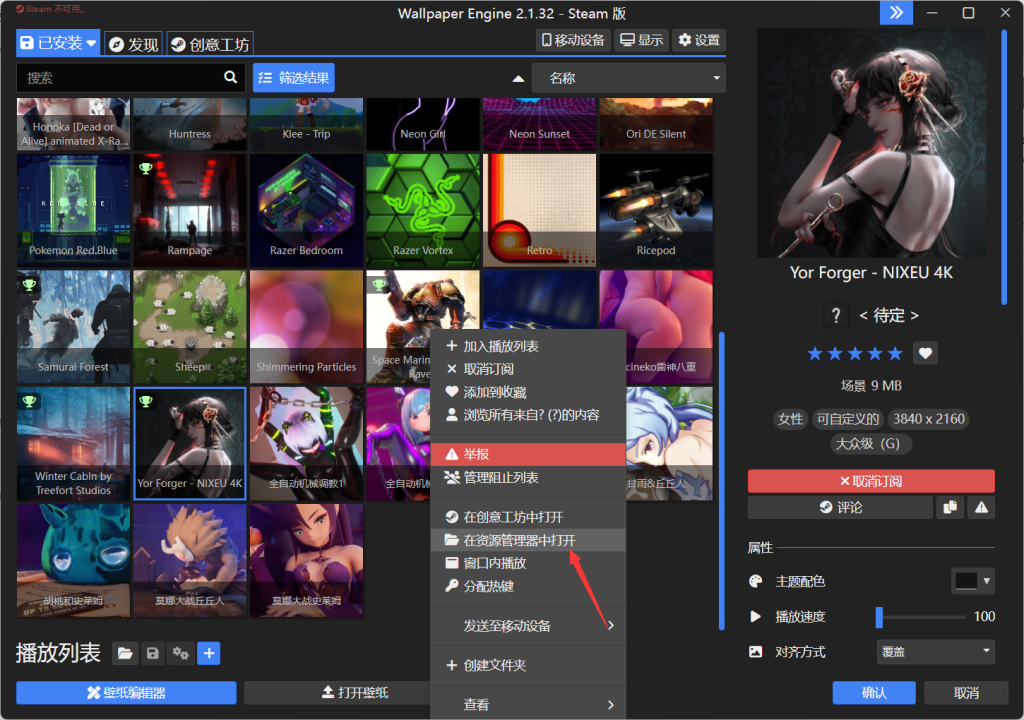
Task: Adjust the 播放速度 slider
Action: click(921, 617)
